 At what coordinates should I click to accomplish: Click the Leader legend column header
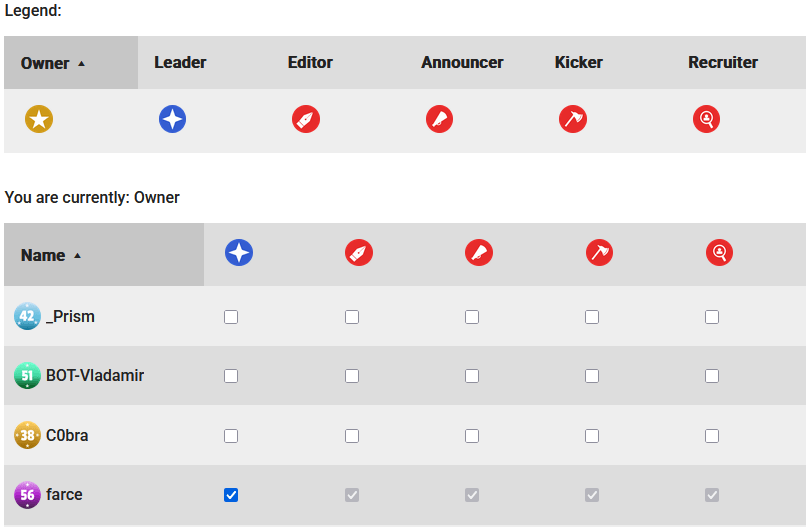pyautogui.click(x=180, y=62)
